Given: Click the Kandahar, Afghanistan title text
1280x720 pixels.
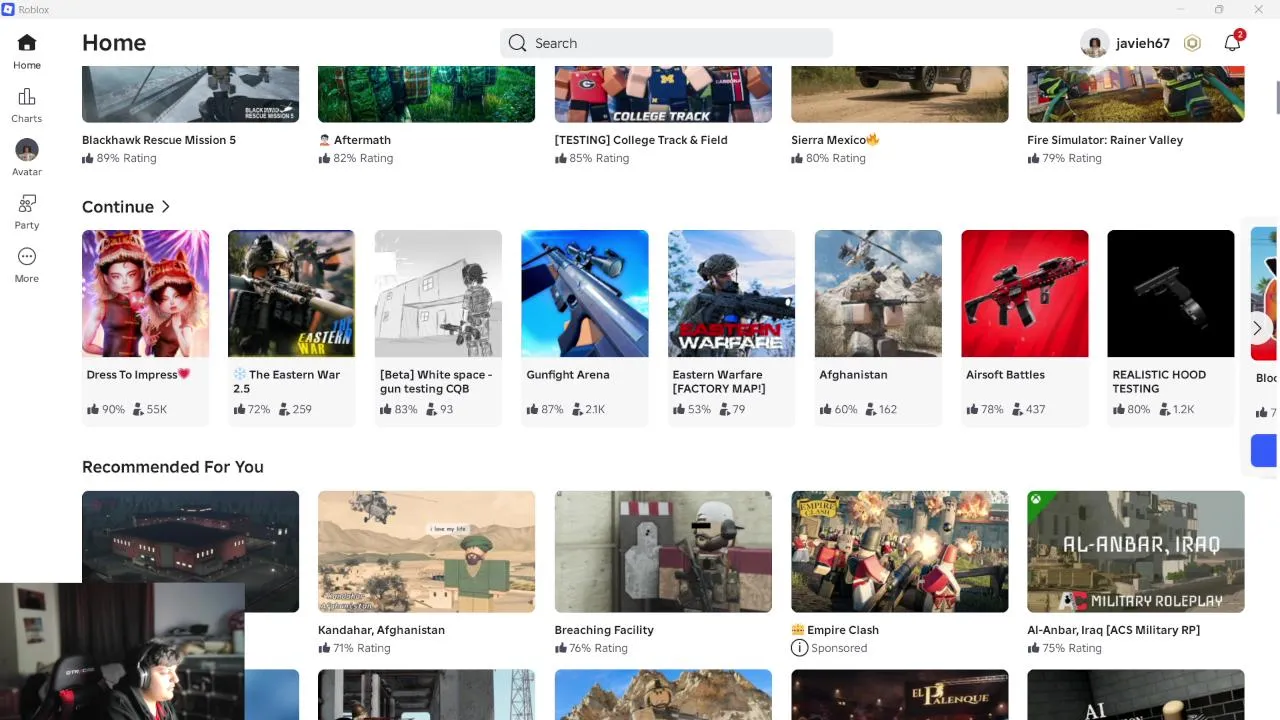Looking at the screenshot, I should click(381, 630).
